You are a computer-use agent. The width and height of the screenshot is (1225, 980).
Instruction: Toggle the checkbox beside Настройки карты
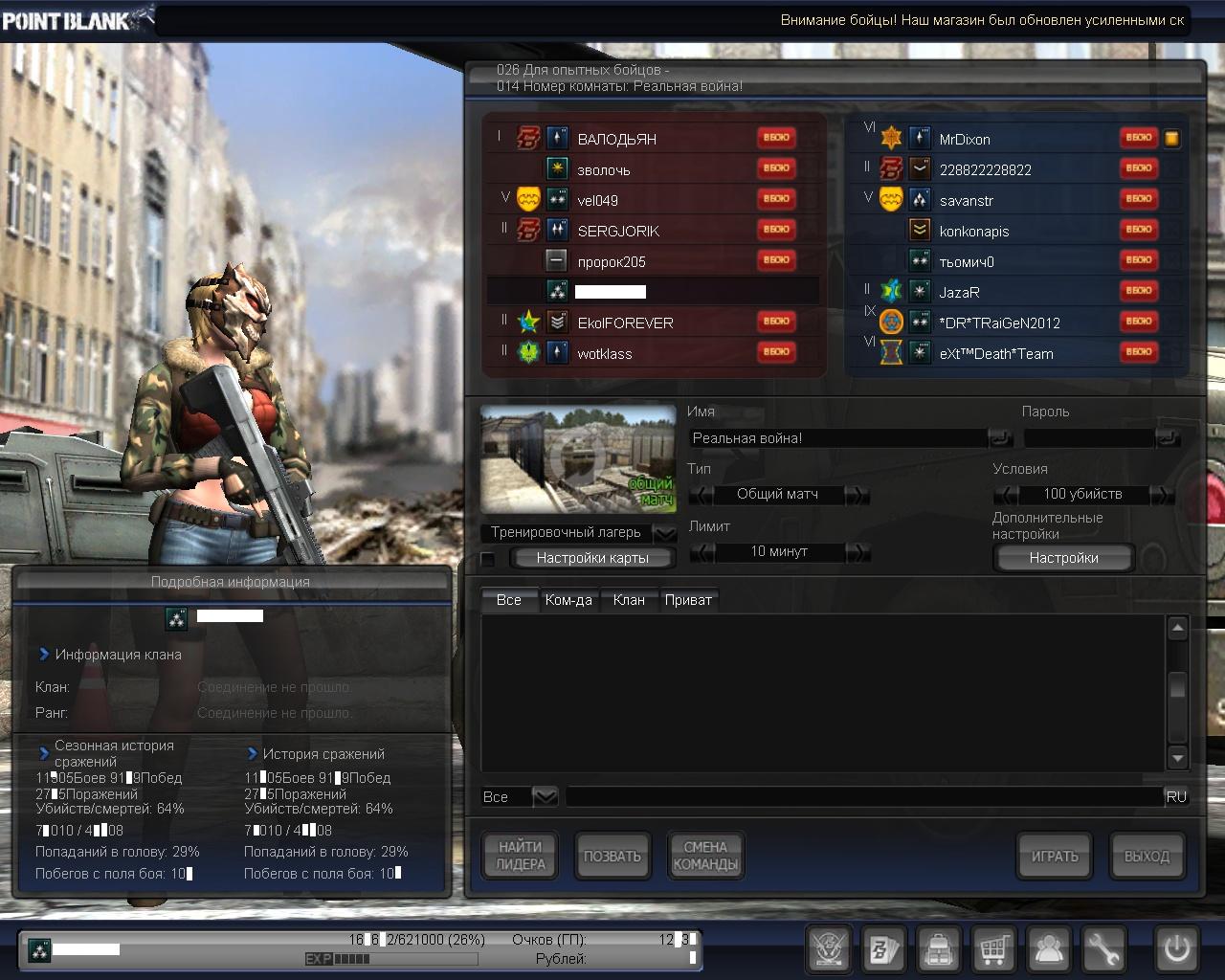(488, 559)
